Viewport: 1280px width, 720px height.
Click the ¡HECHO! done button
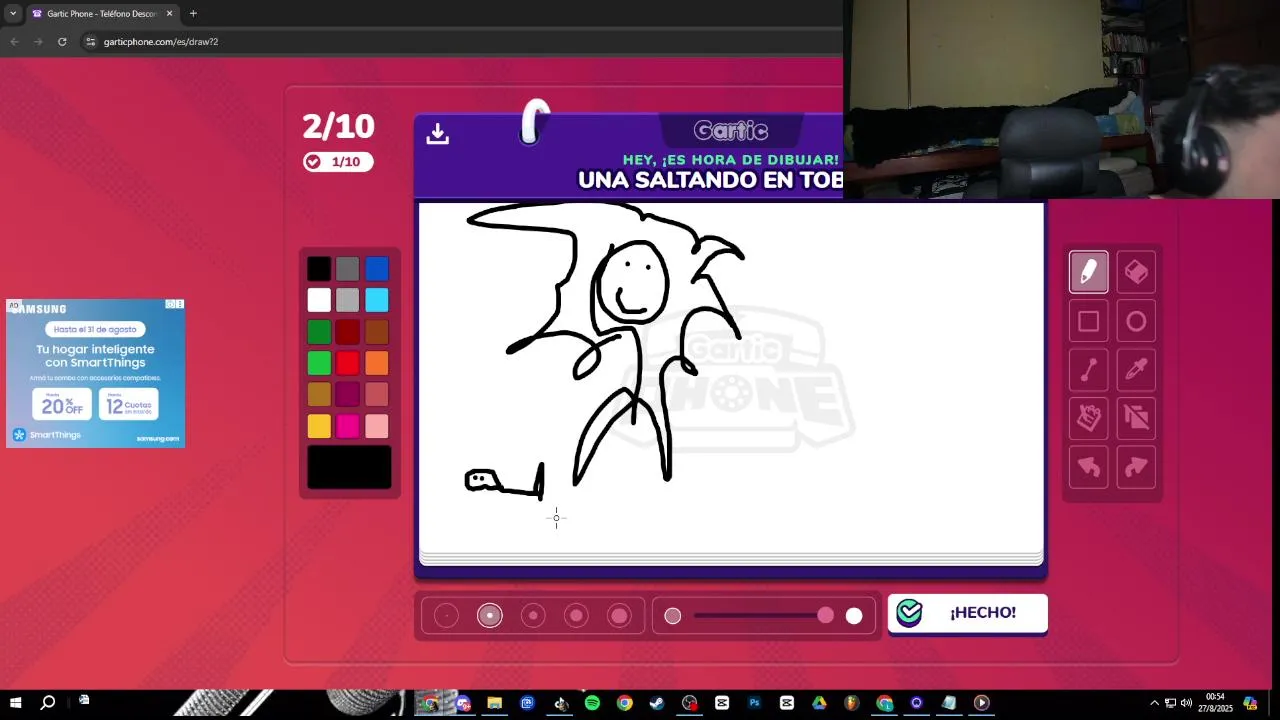tap(967, 613)
